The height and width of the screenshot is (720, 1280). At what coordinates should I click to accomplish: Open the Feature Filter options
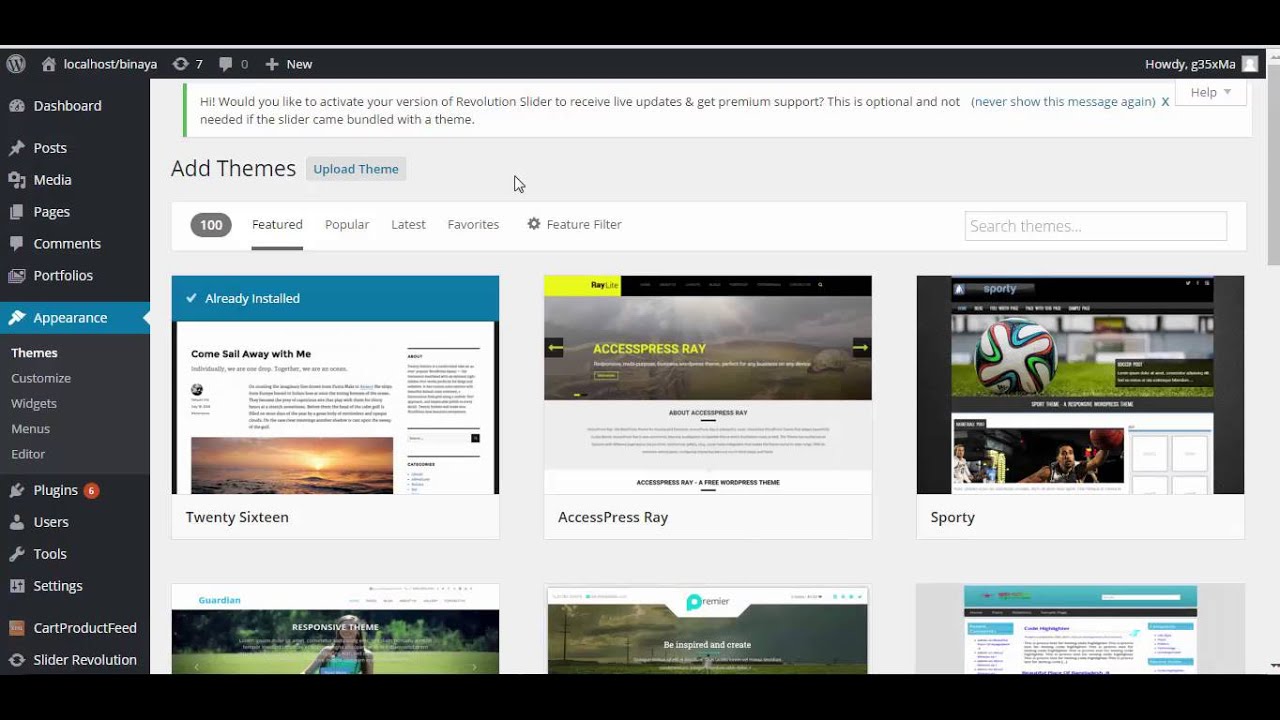(574, 225)
